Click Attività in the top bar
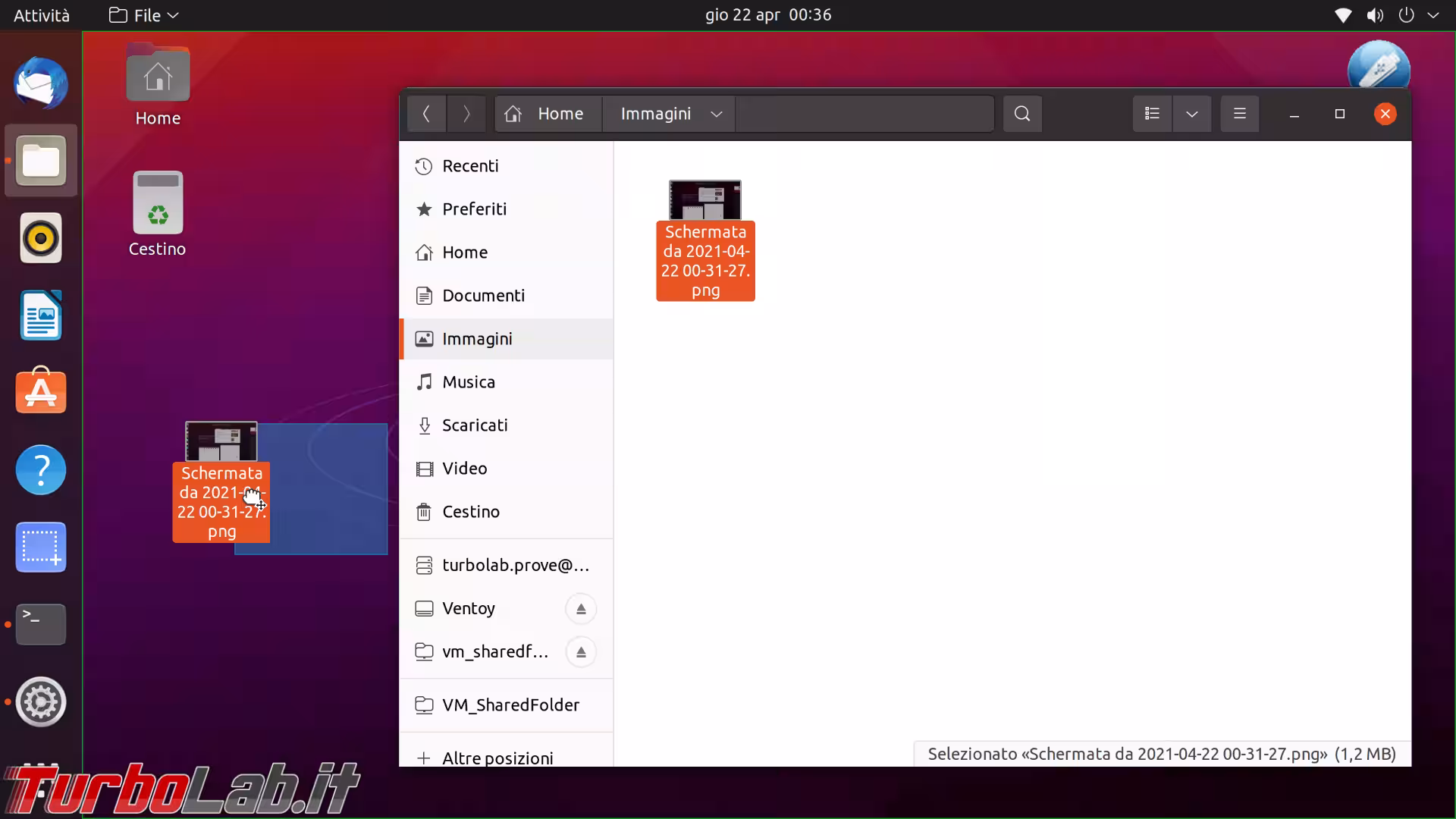Viewport: 1456px width, 819px height. [x=42, y=15]
